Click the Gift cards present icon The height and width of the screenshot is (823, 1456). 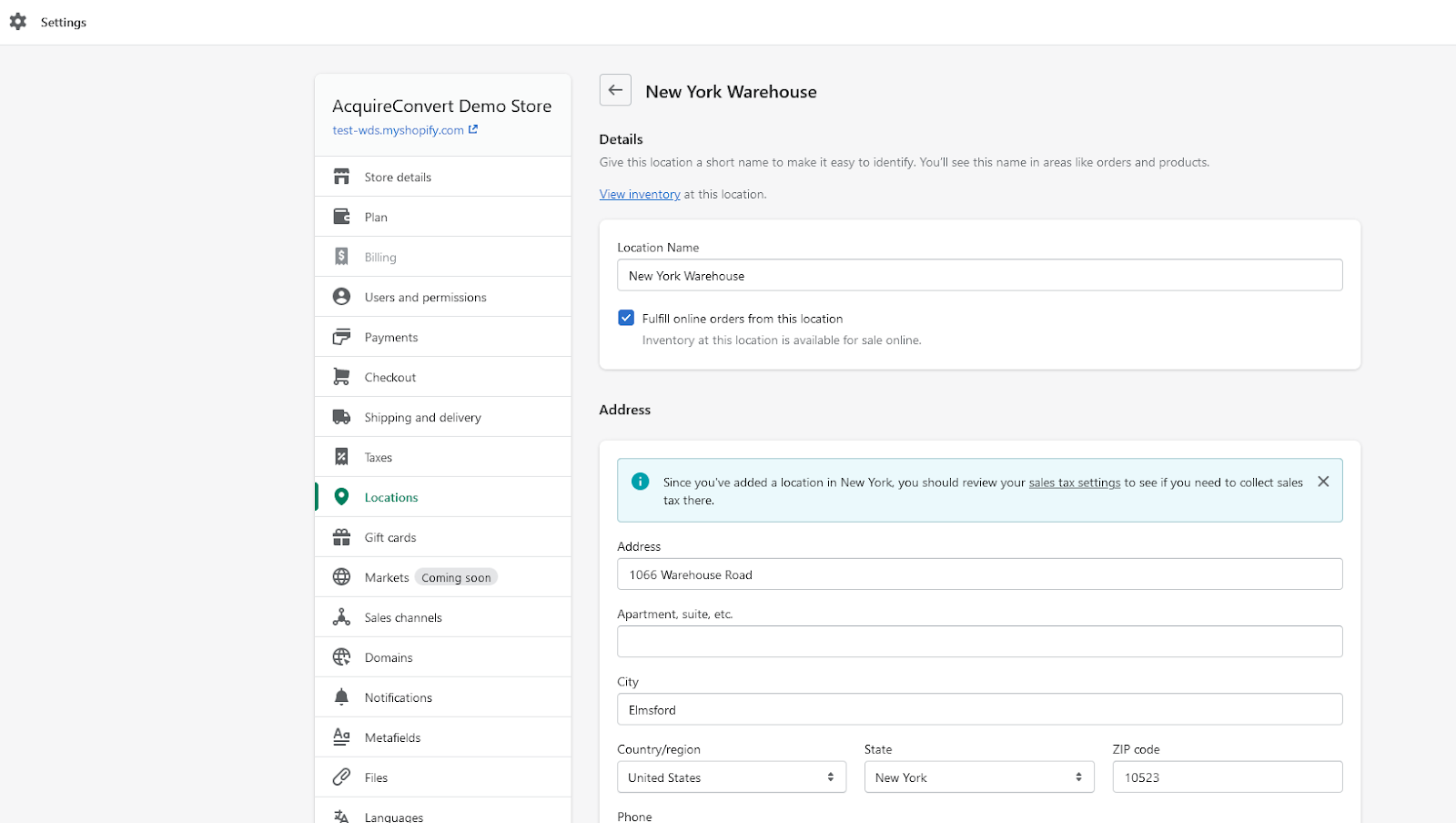(341, 537)
